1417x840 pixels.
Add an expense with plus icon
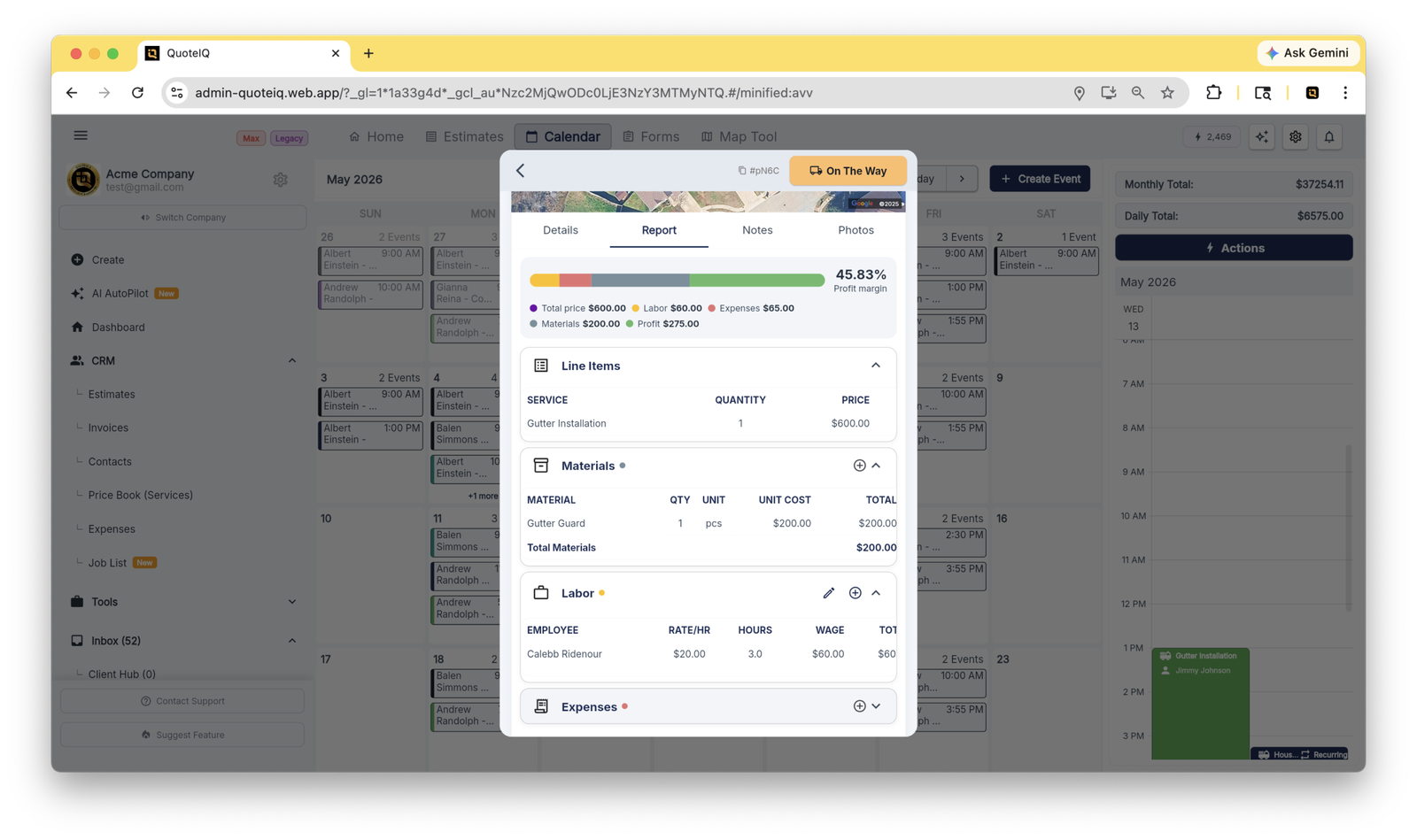pos(859,706)
